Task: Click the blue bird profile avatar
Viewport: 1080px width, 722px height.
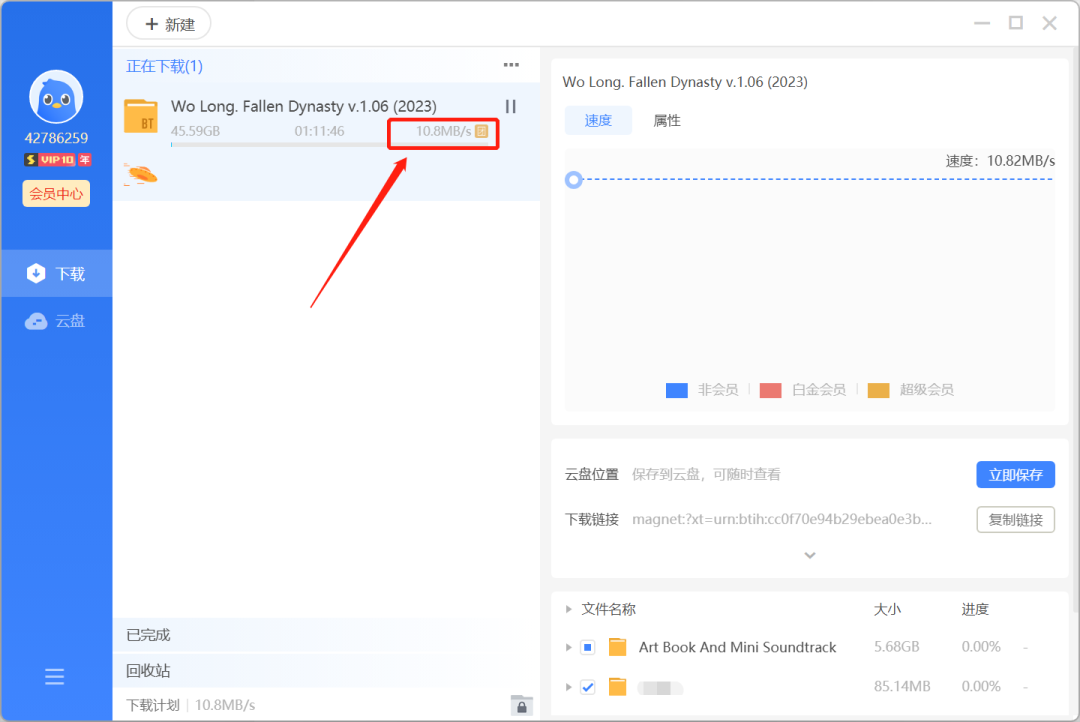Action: pos(56,97)
